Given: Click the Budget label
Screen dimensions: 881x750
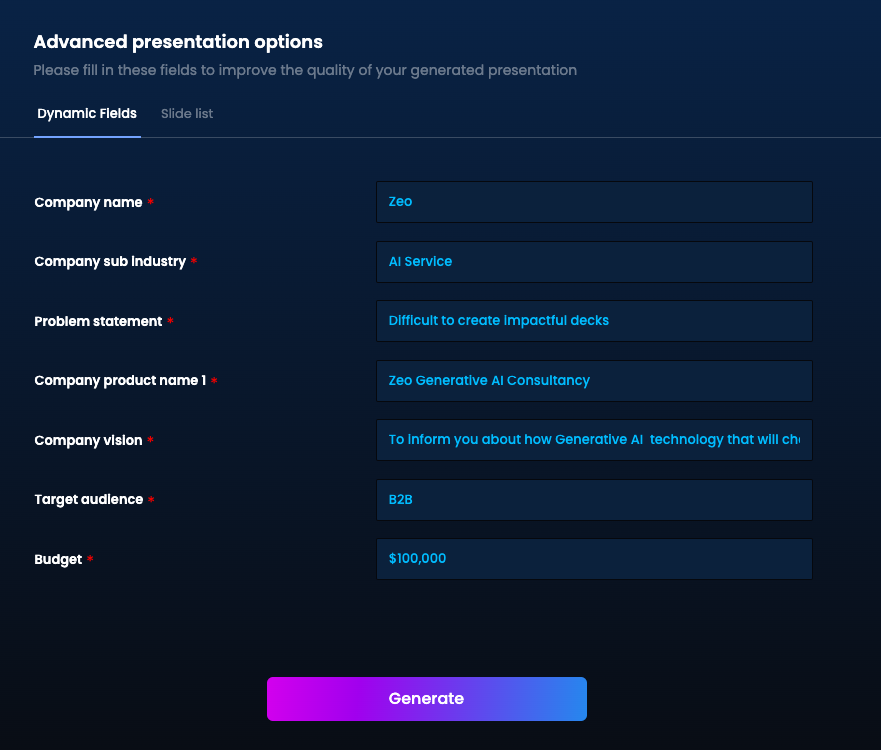Looking at the screenshot, I should [58, 560].
